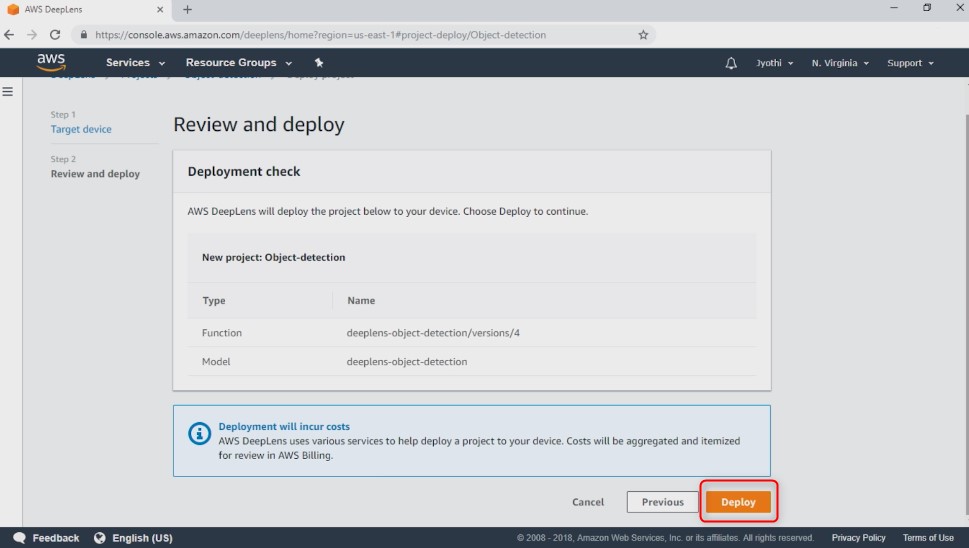Click the Deploy button
The width and height of the screenshot is (969, 548).
[x=738, y=502]
